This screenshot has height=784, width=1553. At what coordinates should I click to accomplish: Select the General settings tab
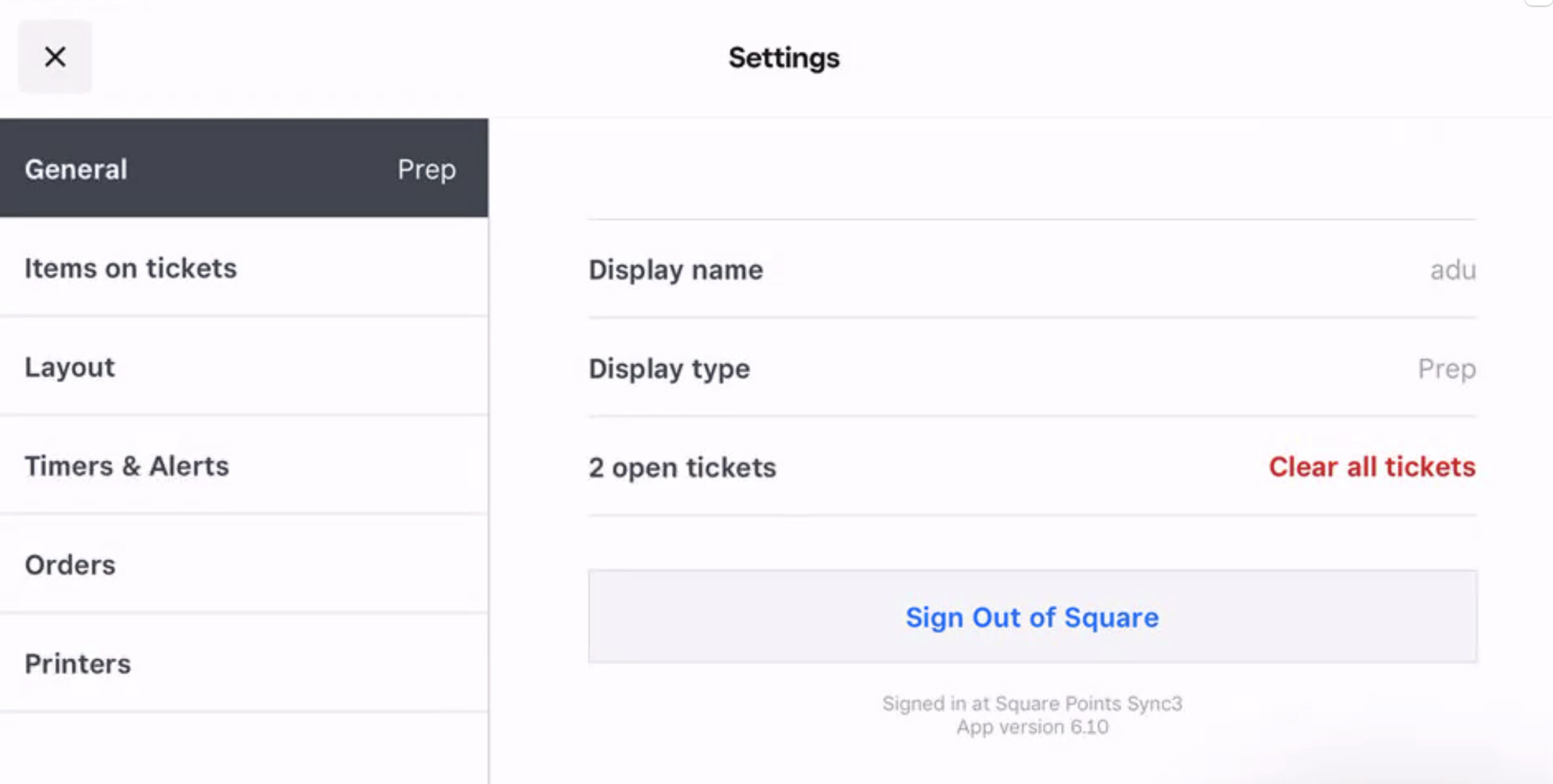coord(76,169)
